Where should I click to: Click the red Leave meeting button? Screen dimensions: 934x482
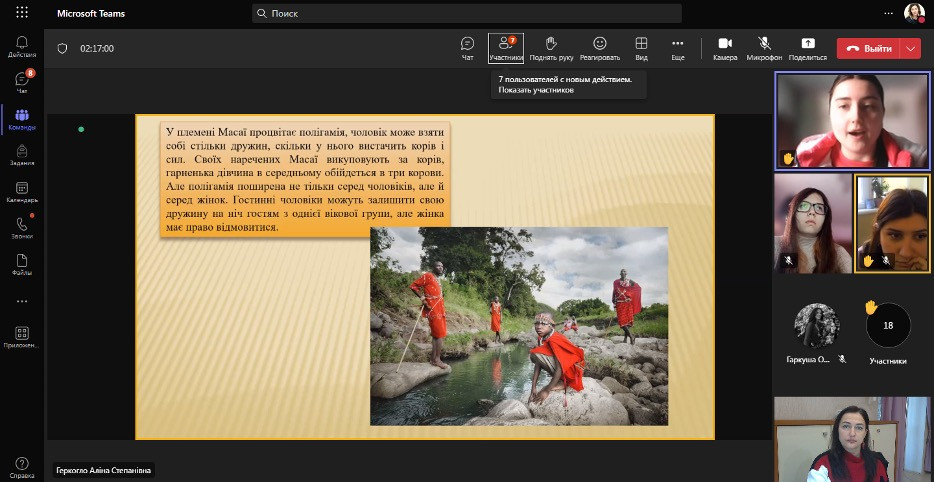[x=869, y=48]
